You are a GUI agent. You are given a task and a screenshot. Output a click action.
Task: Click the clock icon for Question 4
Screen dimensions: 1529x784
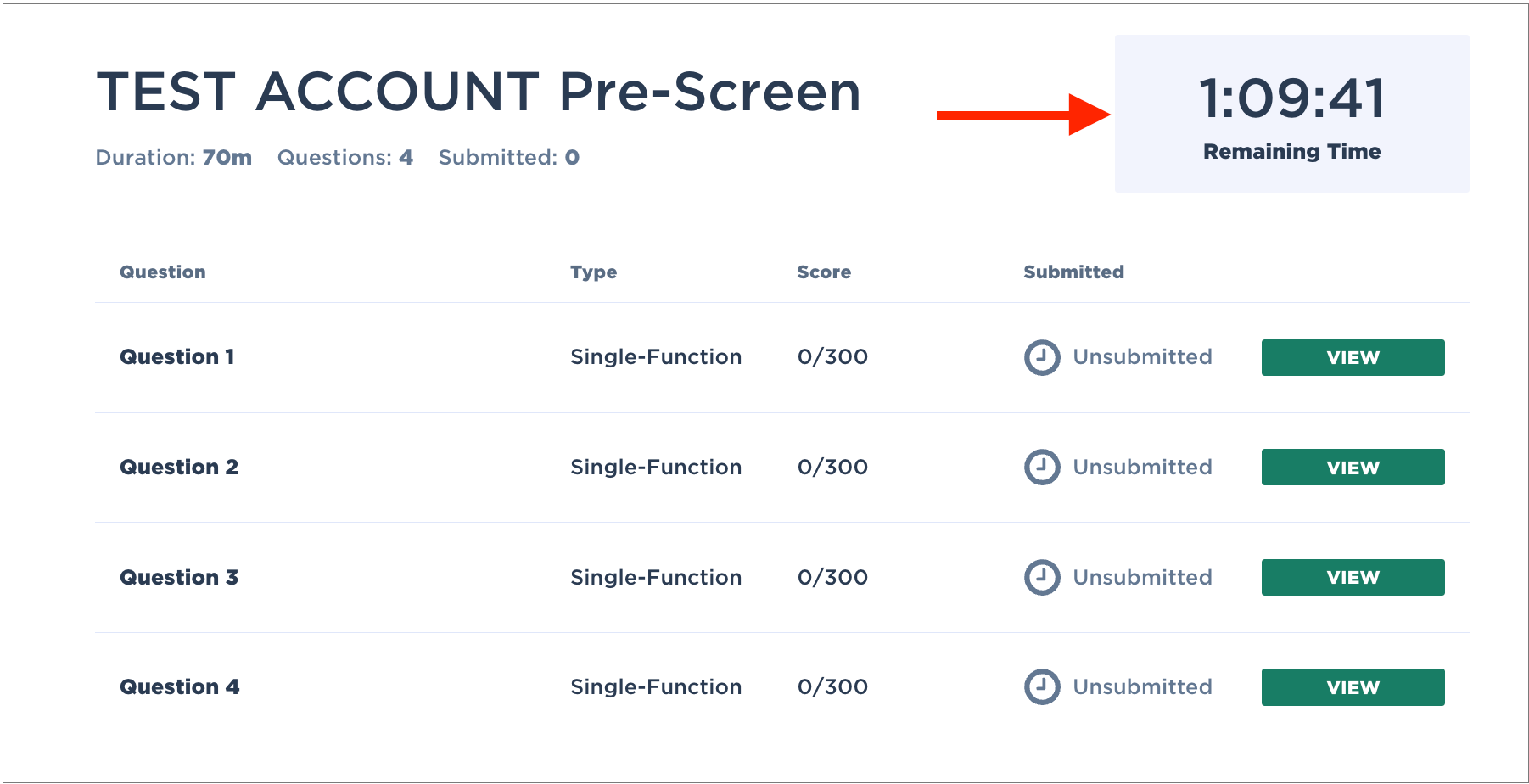click(x=1042, y=687)
